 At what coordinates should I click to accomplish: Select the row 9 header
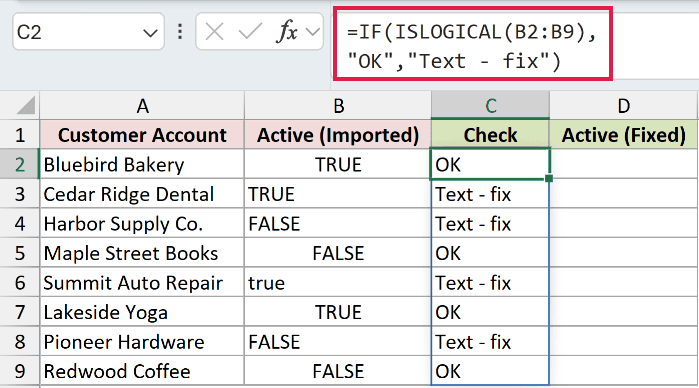click(x=20, y=371)
